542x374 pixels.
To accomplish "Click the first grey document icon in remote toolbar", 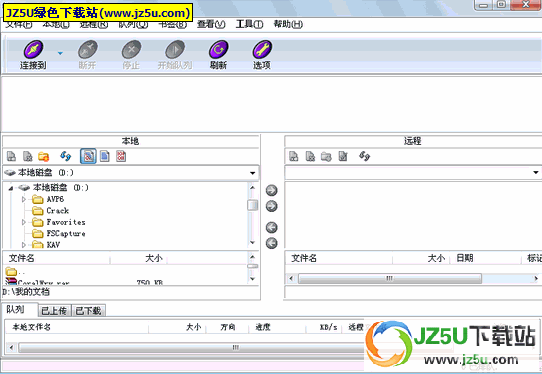I will pyautogui.click(x=294, y=156).
